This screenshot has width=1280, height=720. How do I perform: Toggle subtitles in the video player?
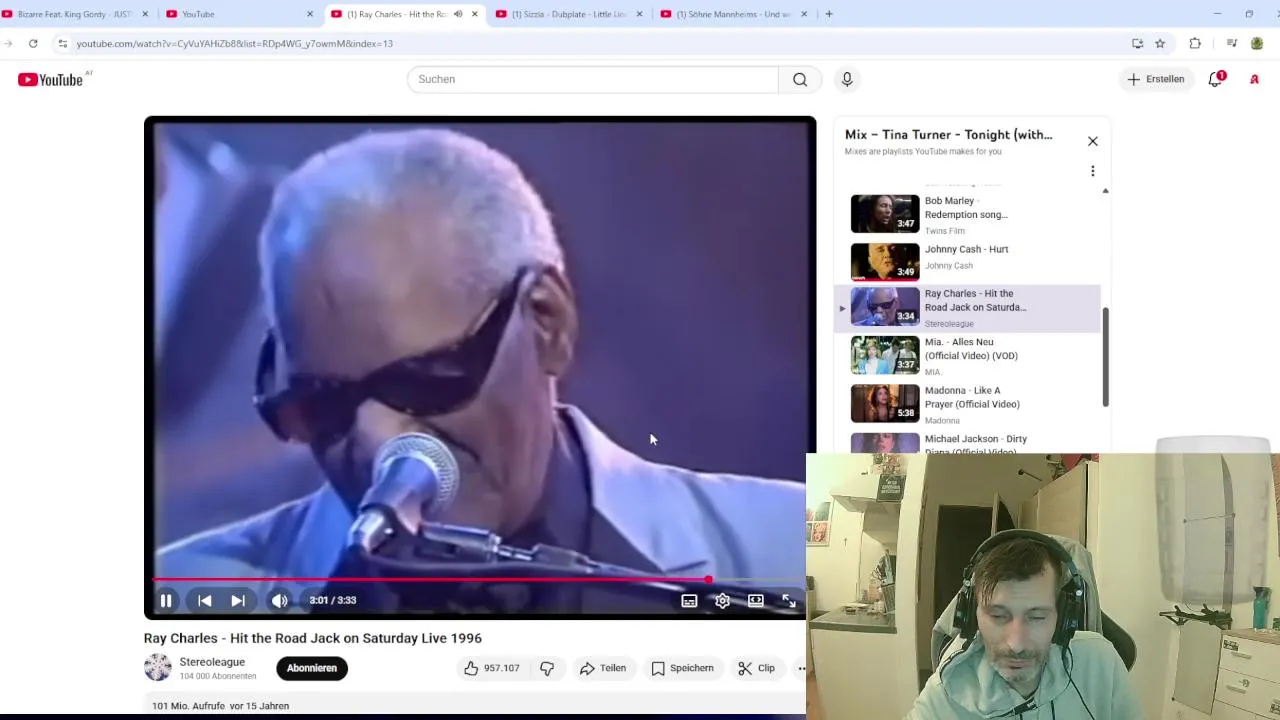click(689, 601)
